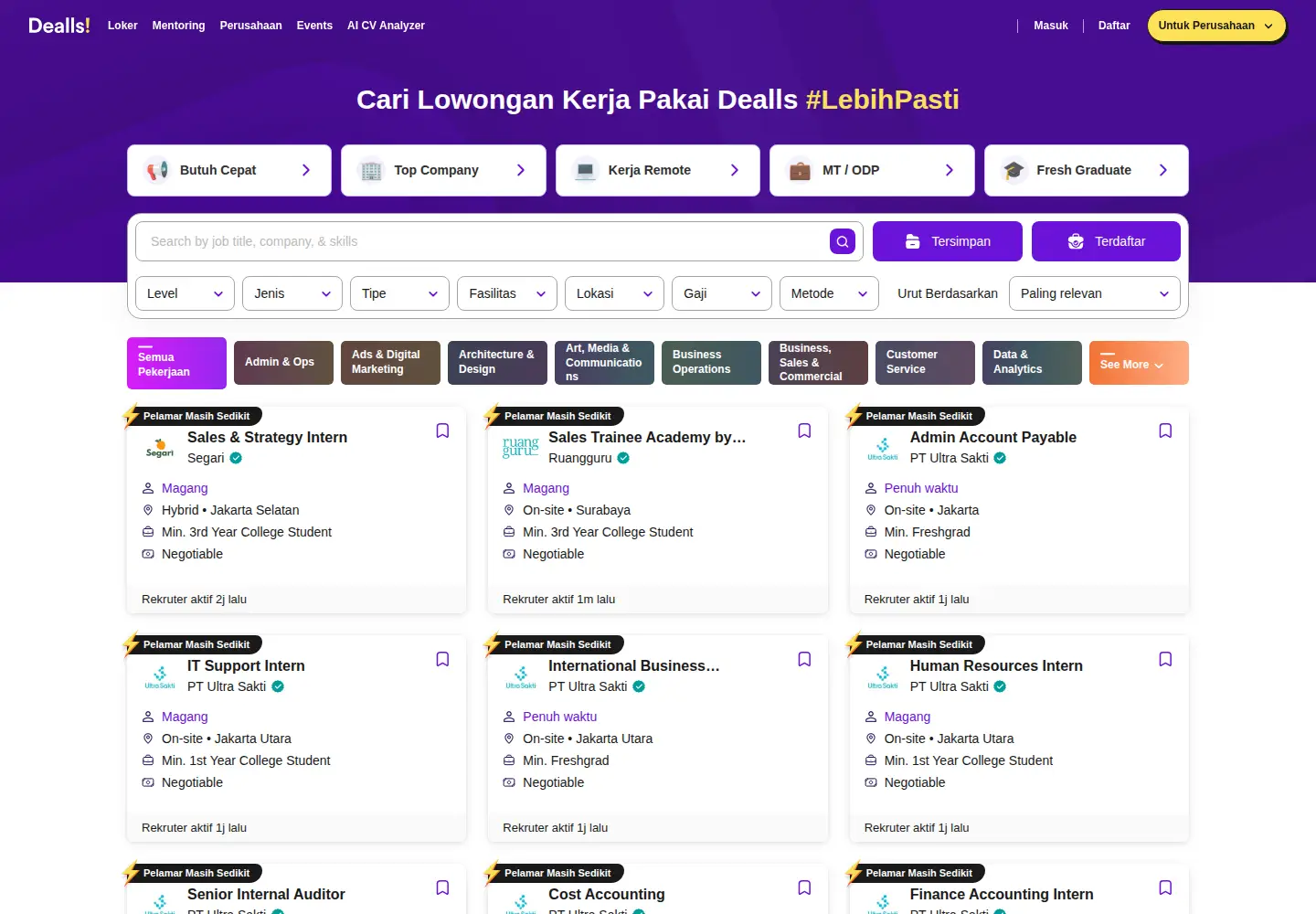This screenshot has width=1316, height=914.
Task: Click bookmark icon on Sales Trainee Academy card
Action: pyautogui.click(x=804, y=430)
